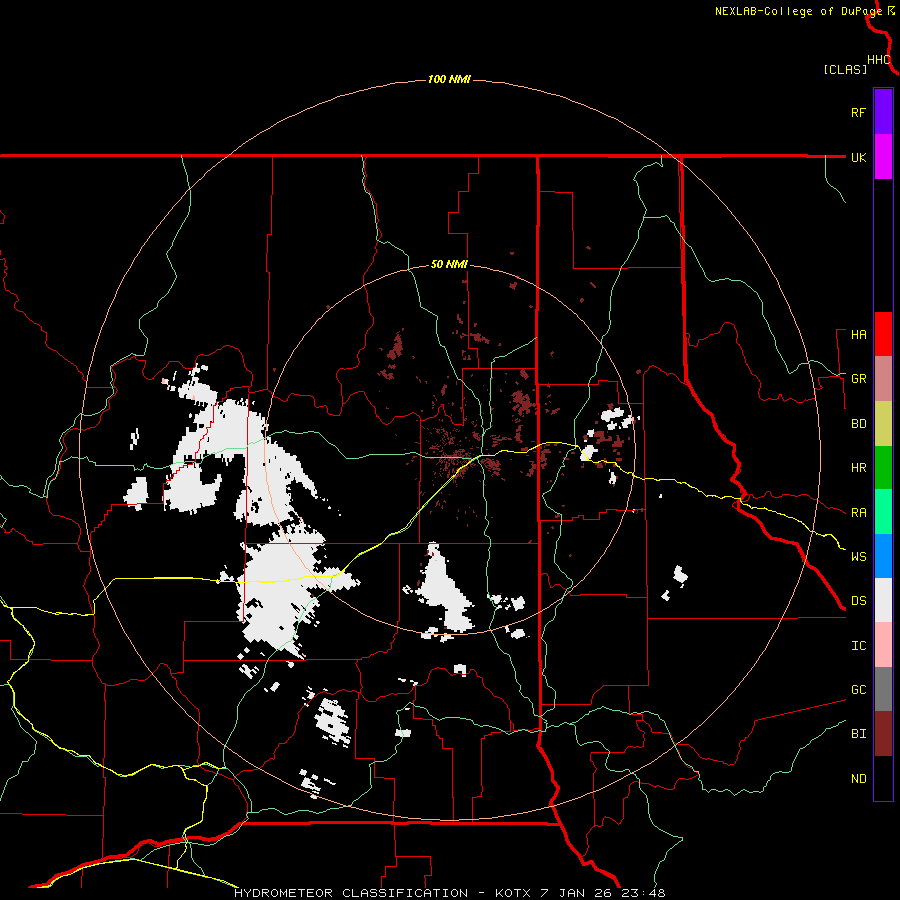Screen dimensions: 900x900
Task: Click the ND legend label
Action: tap(859, 779)
